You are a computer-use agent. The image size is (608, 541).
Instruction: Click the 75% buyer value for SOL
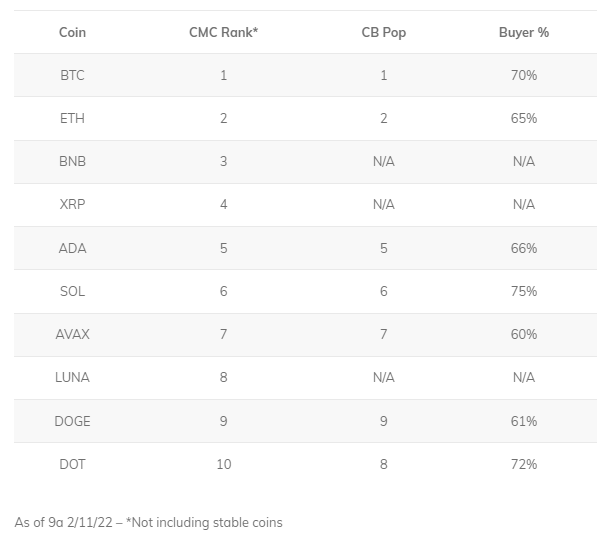523,291
